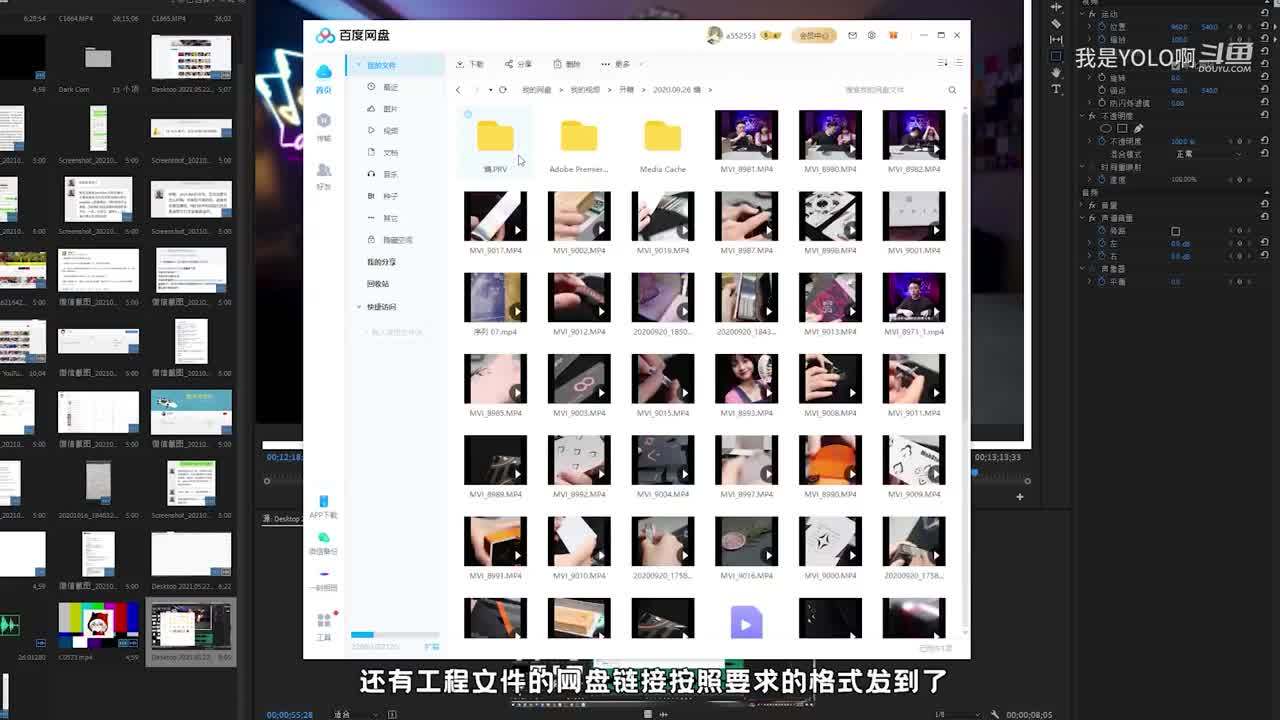Image resolution: width=1280 pixels, height=720 pixels.
Task: Open the mail envelope icon in title bar
Action: [853, 35]
